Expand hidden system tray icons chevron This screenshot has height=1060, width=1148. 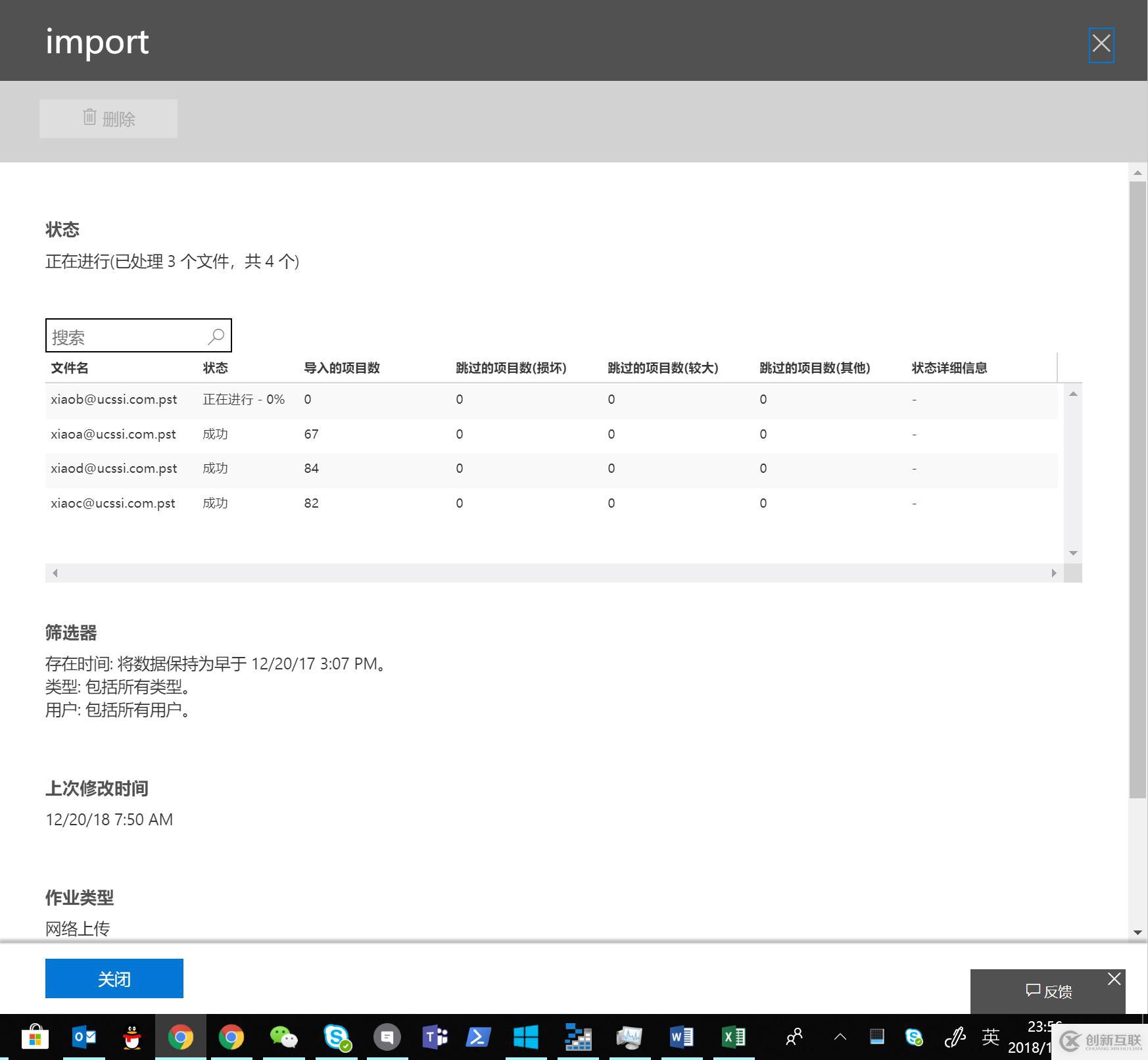point(840,1038)
